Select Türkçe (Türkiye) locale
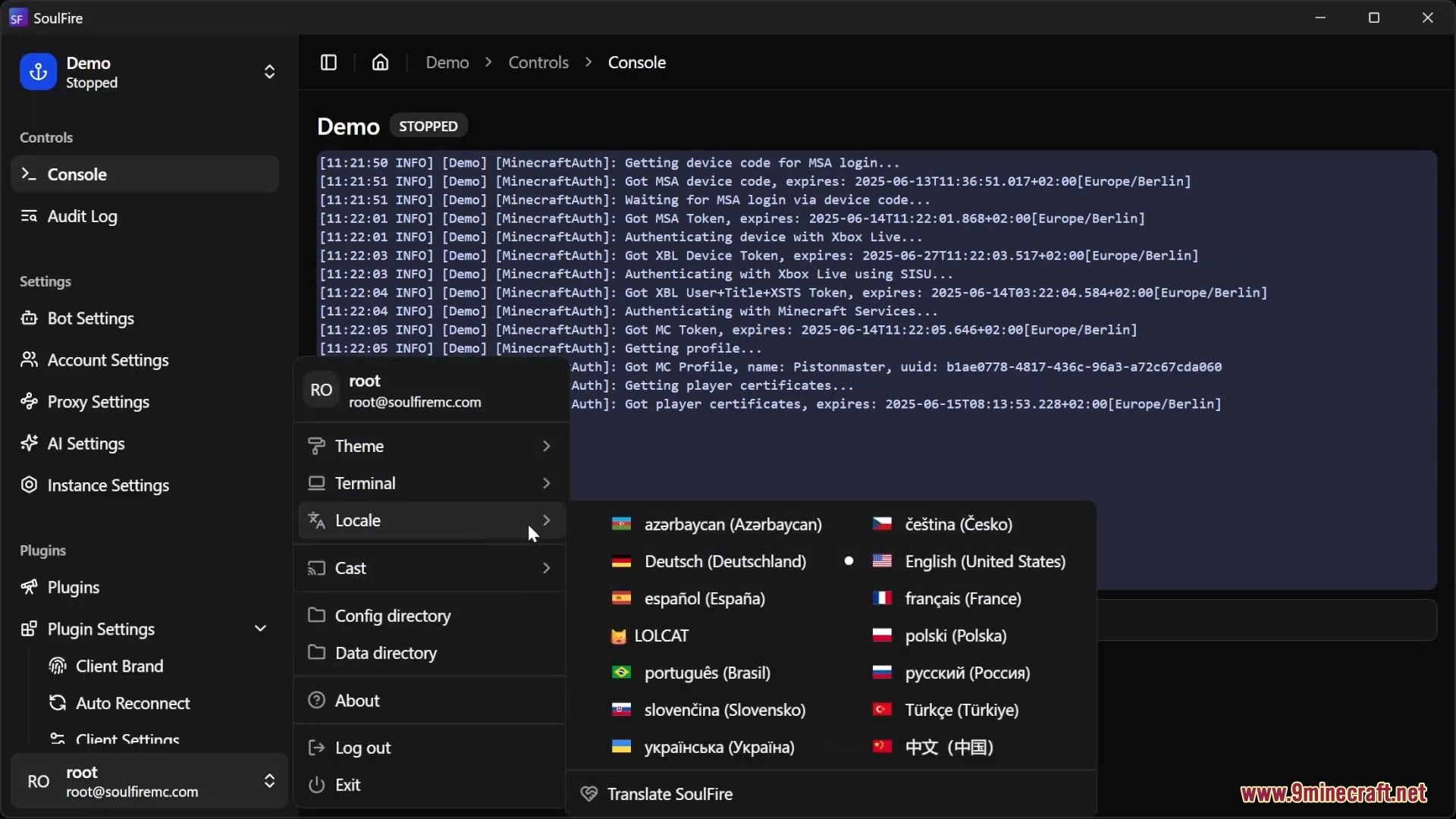Screen dimensions: 1456x819 (962, 710)
